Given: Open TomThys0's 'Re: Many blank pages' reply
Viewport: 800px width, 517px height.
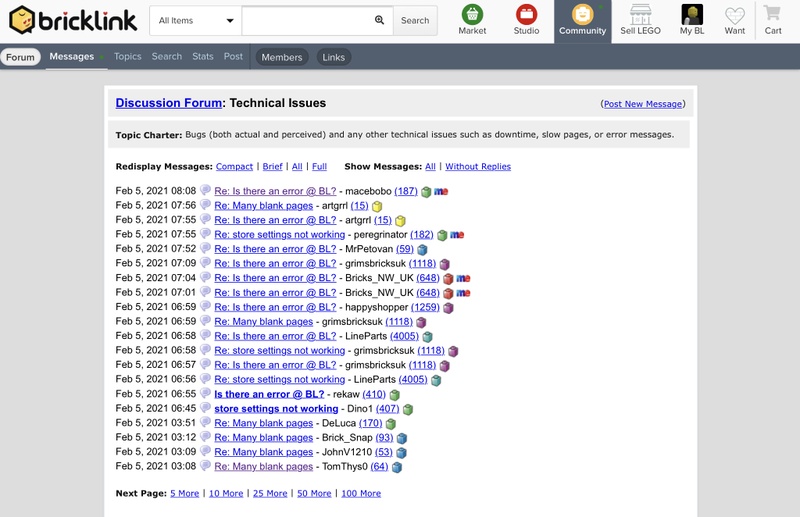Looking at the screenshot, I should pos(263,466).
